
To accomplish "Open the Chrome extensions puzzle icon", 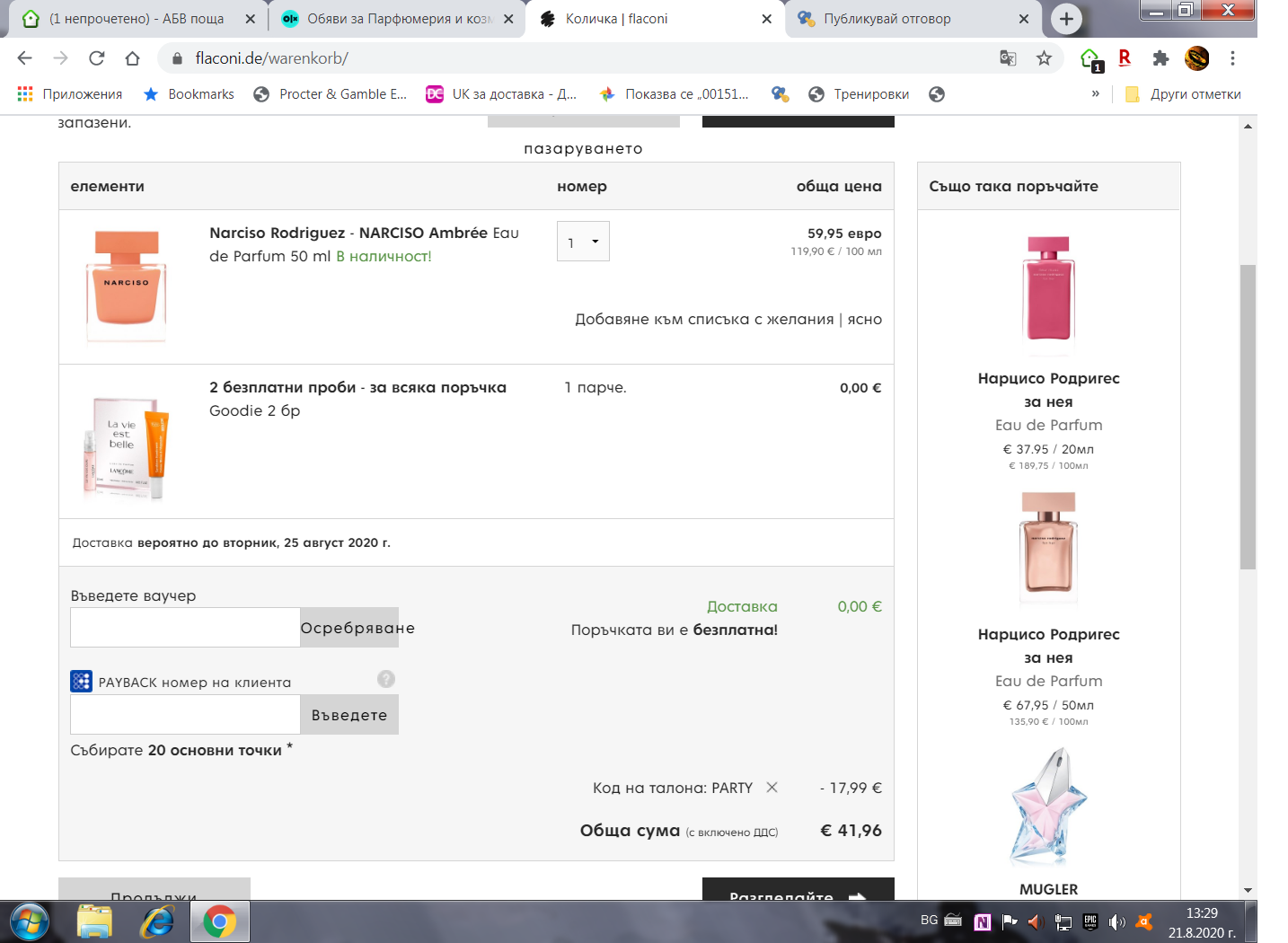I will (1160, 58).
